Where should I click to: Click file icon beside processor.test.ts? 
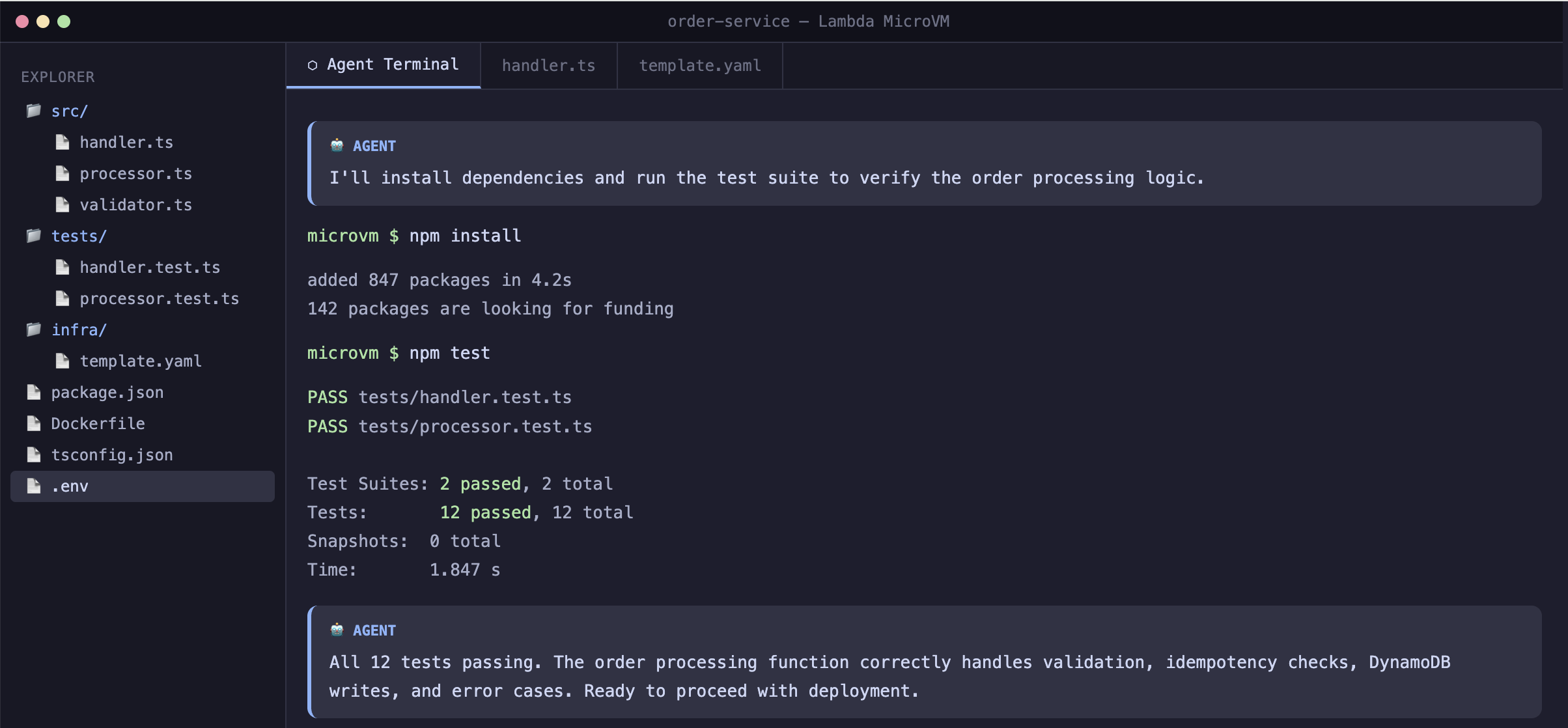pyautogui.click(x=63, y=298)
